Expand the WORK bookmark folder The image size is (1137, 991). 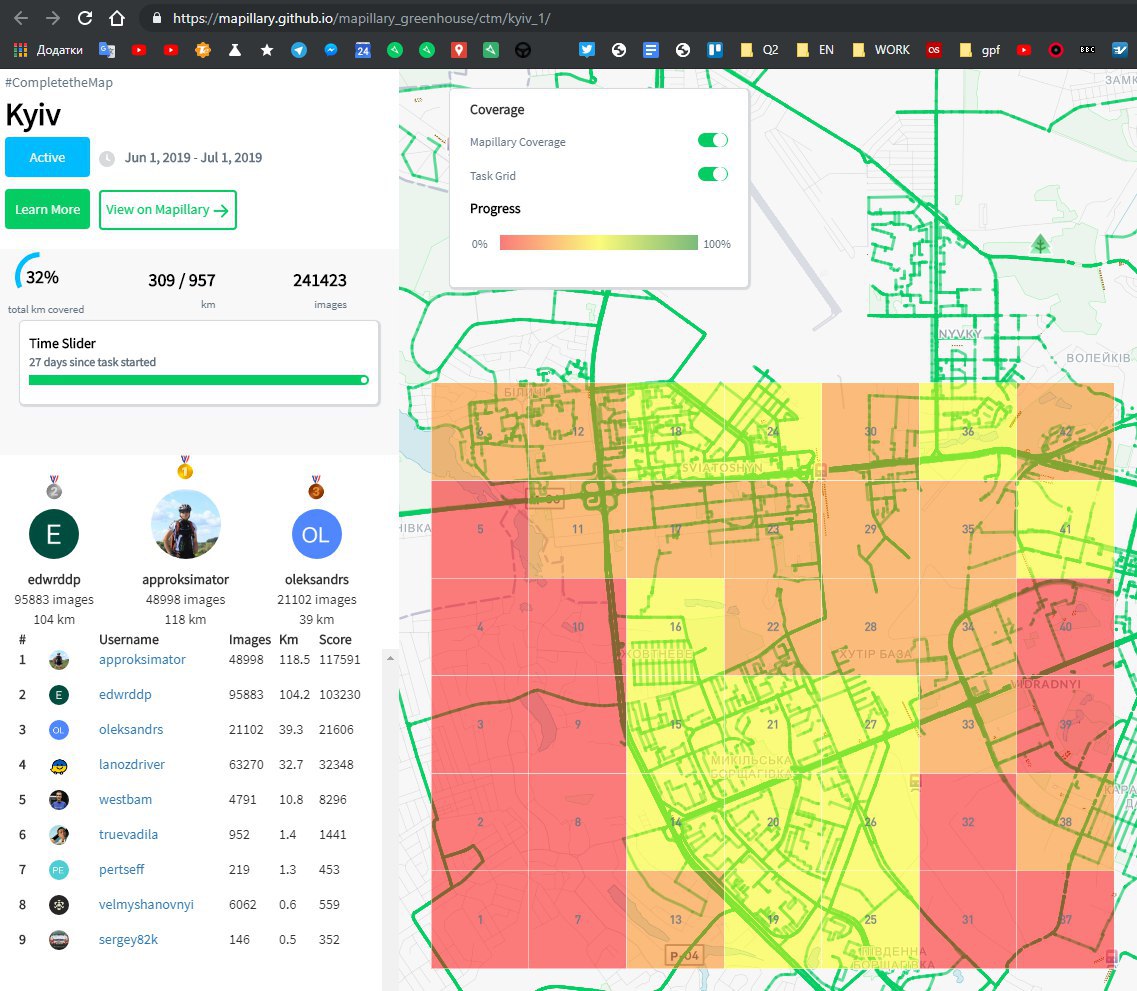pos(881,50)
